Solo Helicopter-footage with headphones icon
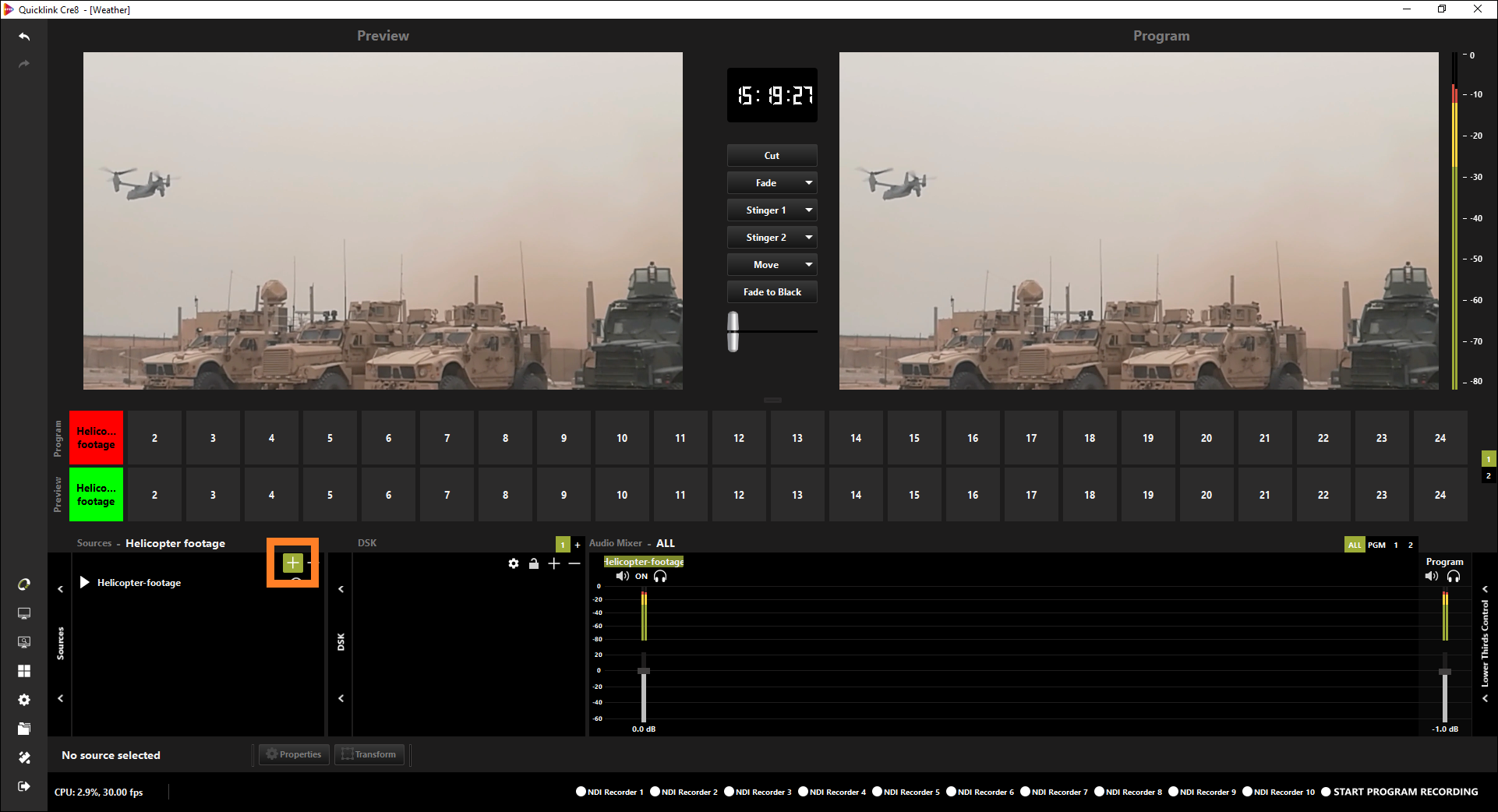1498x812 pixels. coord(660,577)
